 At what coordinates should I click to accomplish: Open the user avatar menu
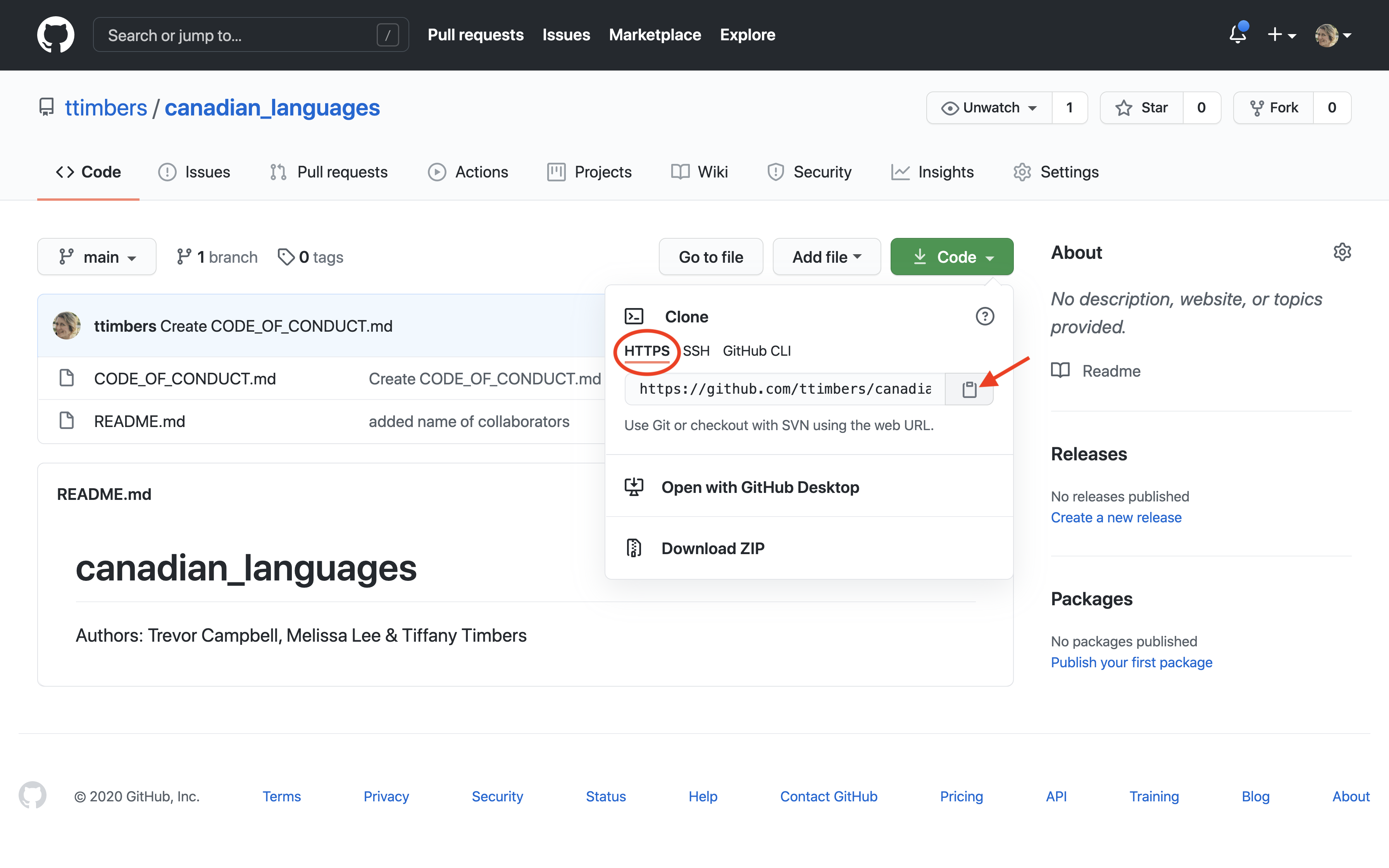[1333, 35]
